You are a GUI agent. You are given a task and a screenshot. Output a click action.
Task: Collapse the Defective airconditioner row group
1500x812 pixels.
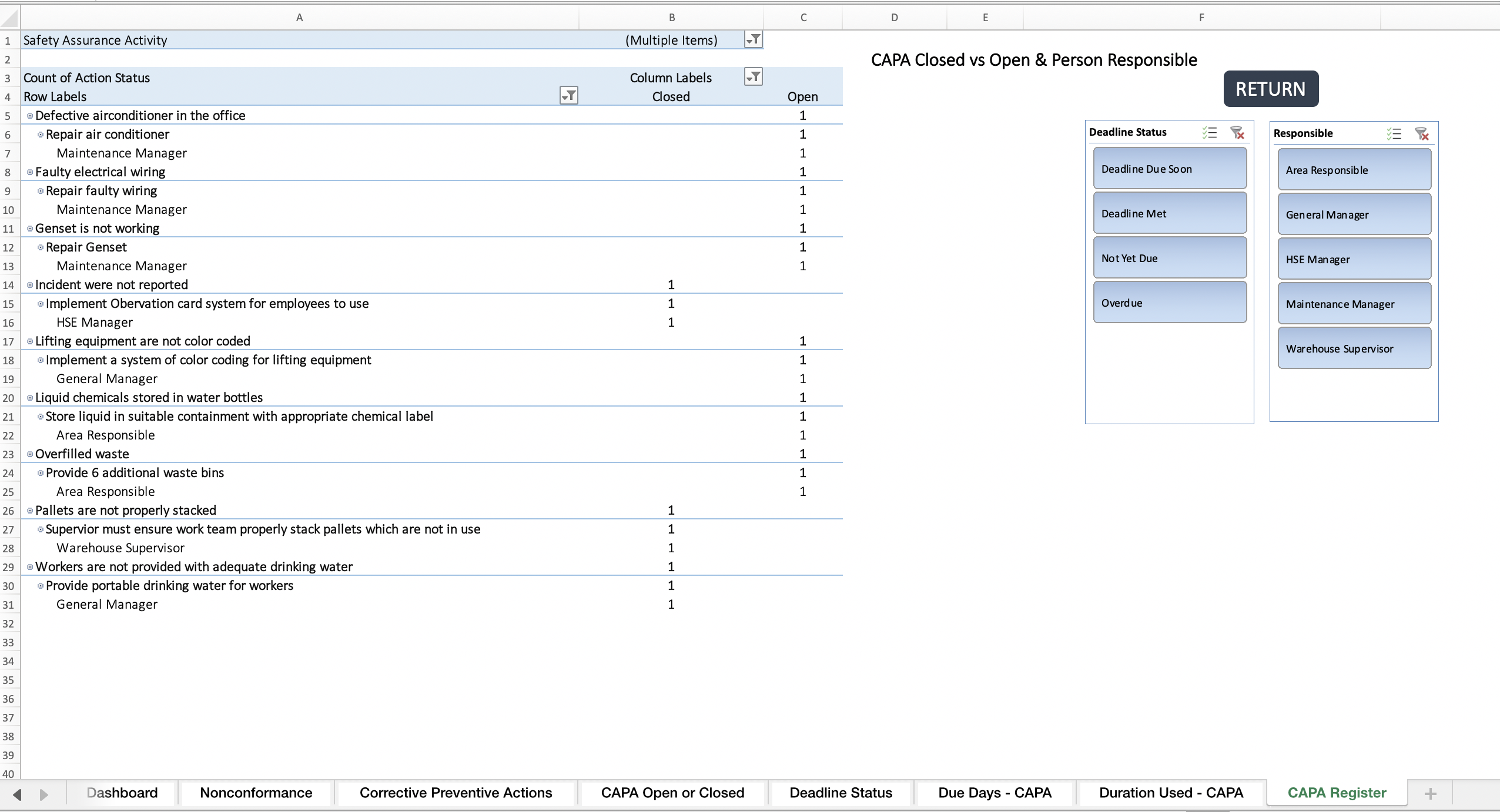(29, 115)
